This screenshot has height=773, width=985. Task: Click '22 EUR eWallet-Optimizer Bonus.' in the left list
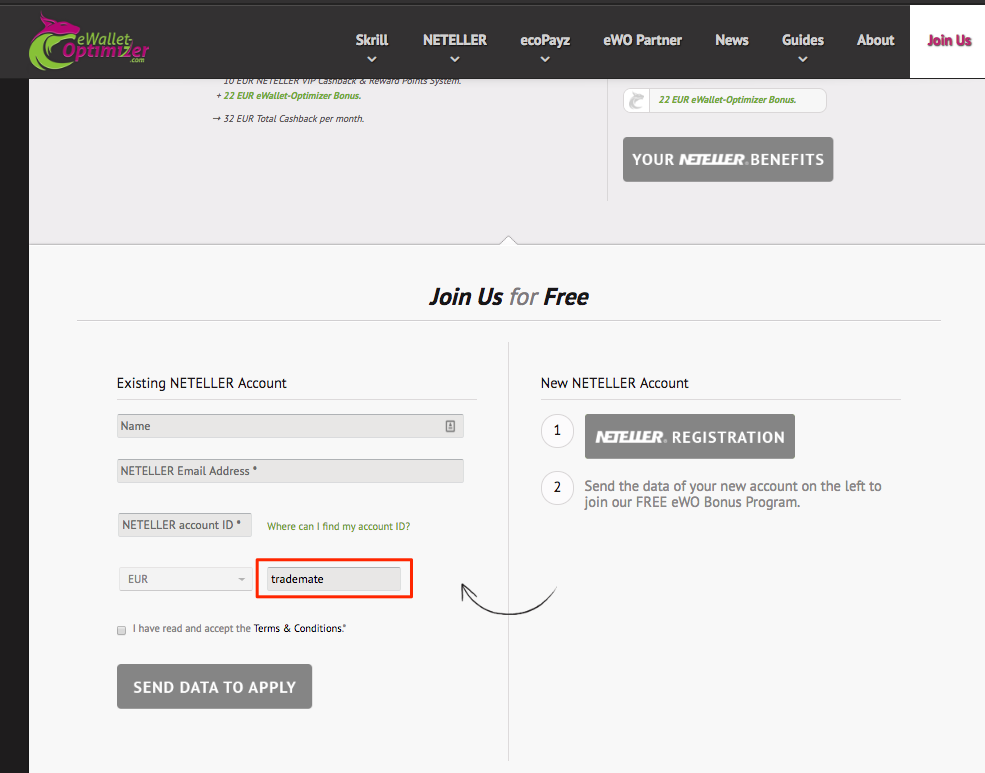[x=292, y=96]
